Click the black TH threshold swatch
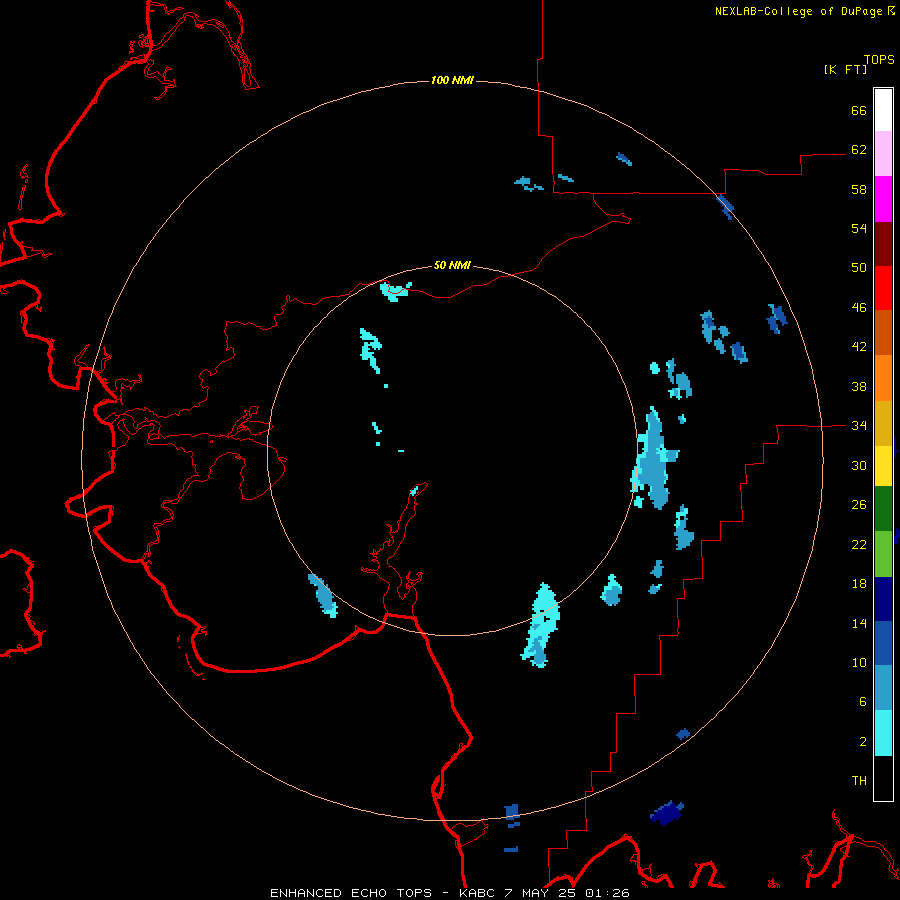Viewport: 900px width, 900px height. click(883, 778)
